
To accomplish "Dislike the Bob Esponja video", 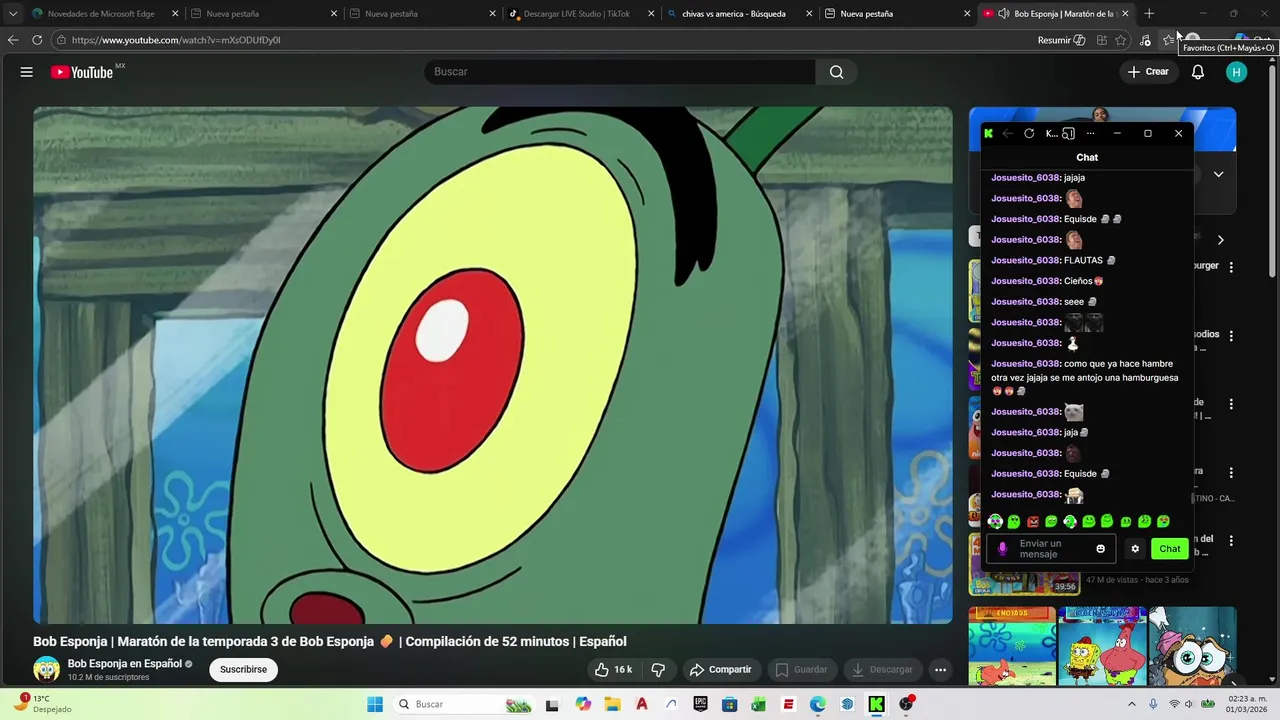I will pyautogui.click(x=658, y=669).
